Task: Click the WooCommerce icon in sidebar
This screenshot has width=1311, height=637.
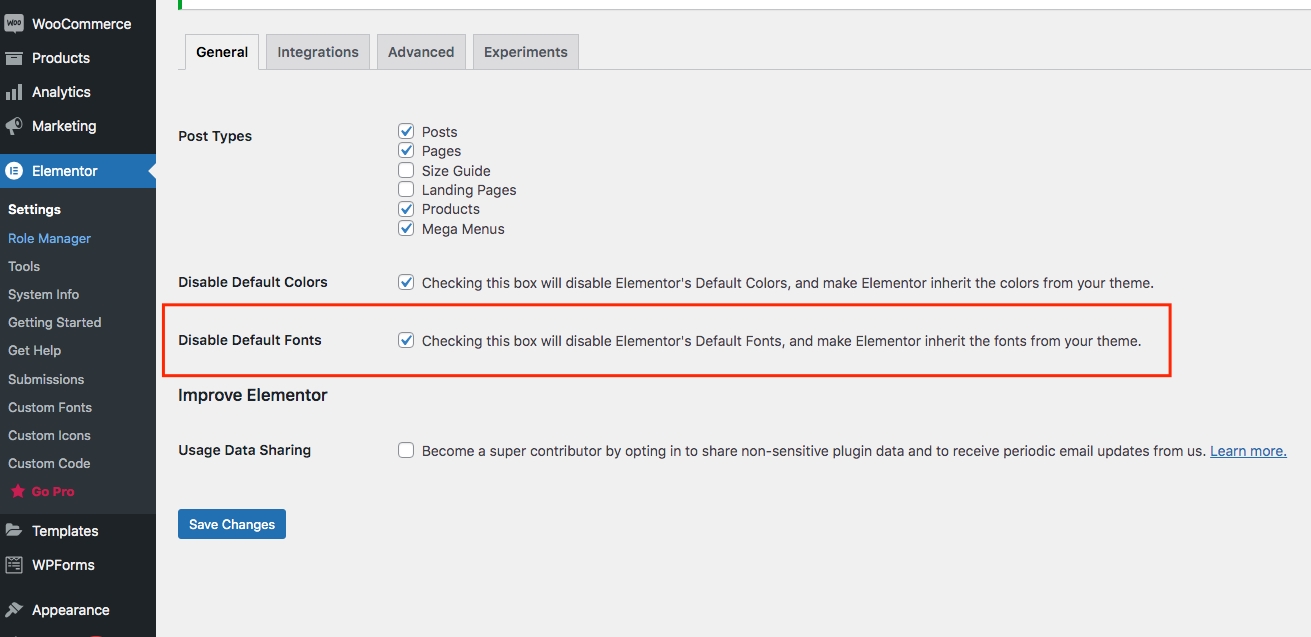Action: 14,24
